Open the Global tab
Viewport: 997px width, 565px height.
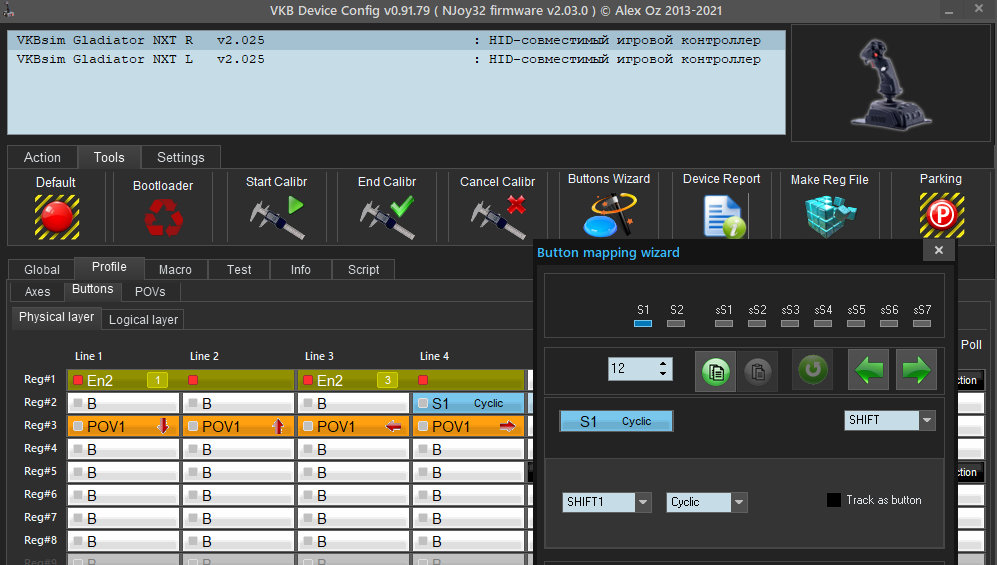[x=42, y=269]
